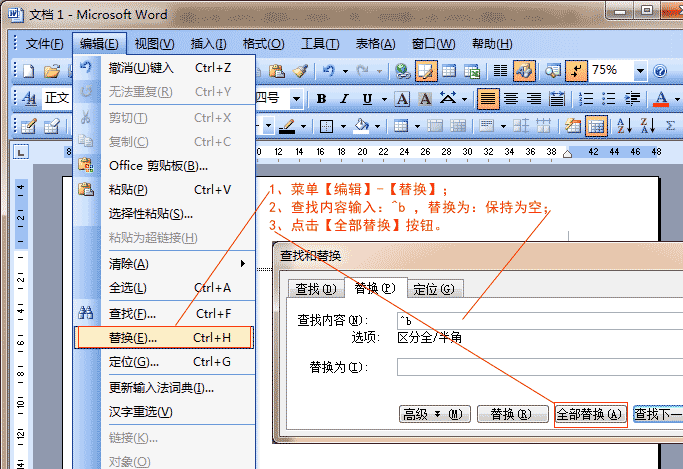This screenshot has height=469, width=683.
Task: Click the table cell alignment icon
Action: (x=487, y=126)
